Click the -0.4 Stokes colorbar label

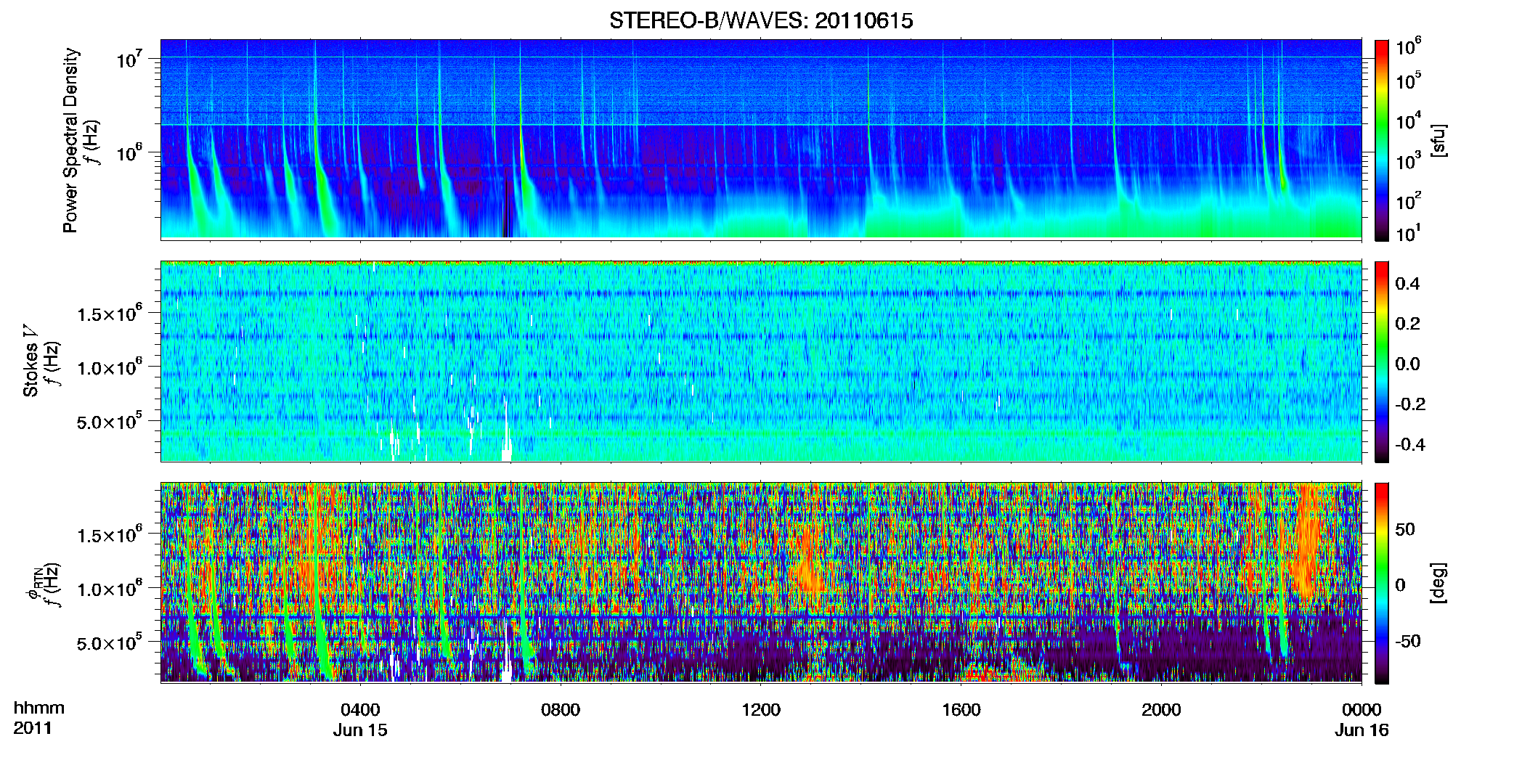point(1410,444)
